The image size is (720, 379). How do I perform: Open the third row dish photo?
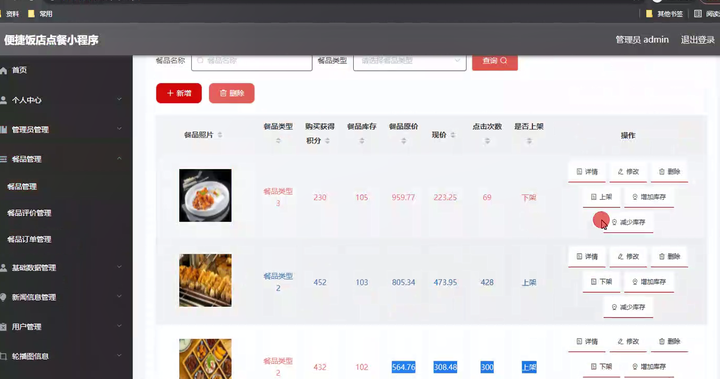point(205,359)
